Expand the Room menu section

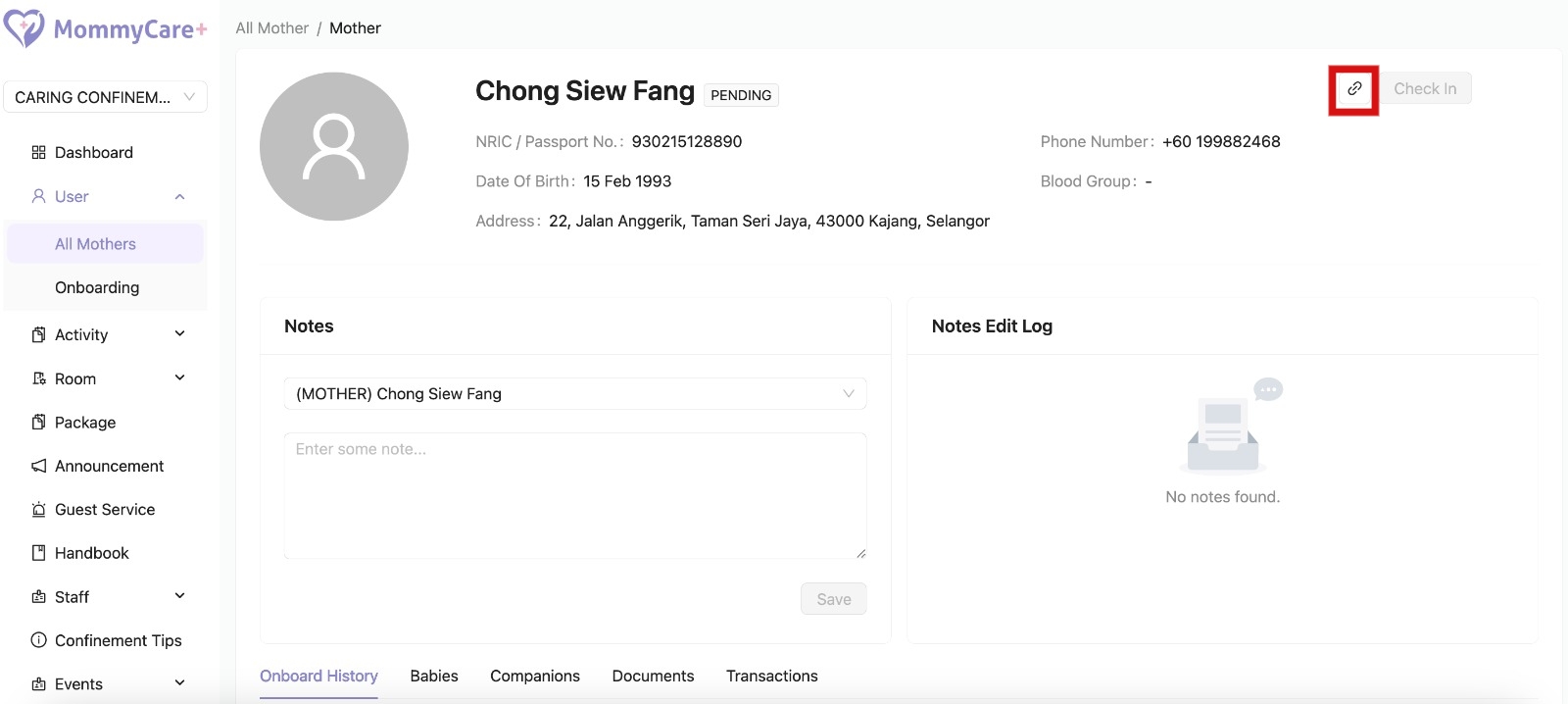(179, 378)
